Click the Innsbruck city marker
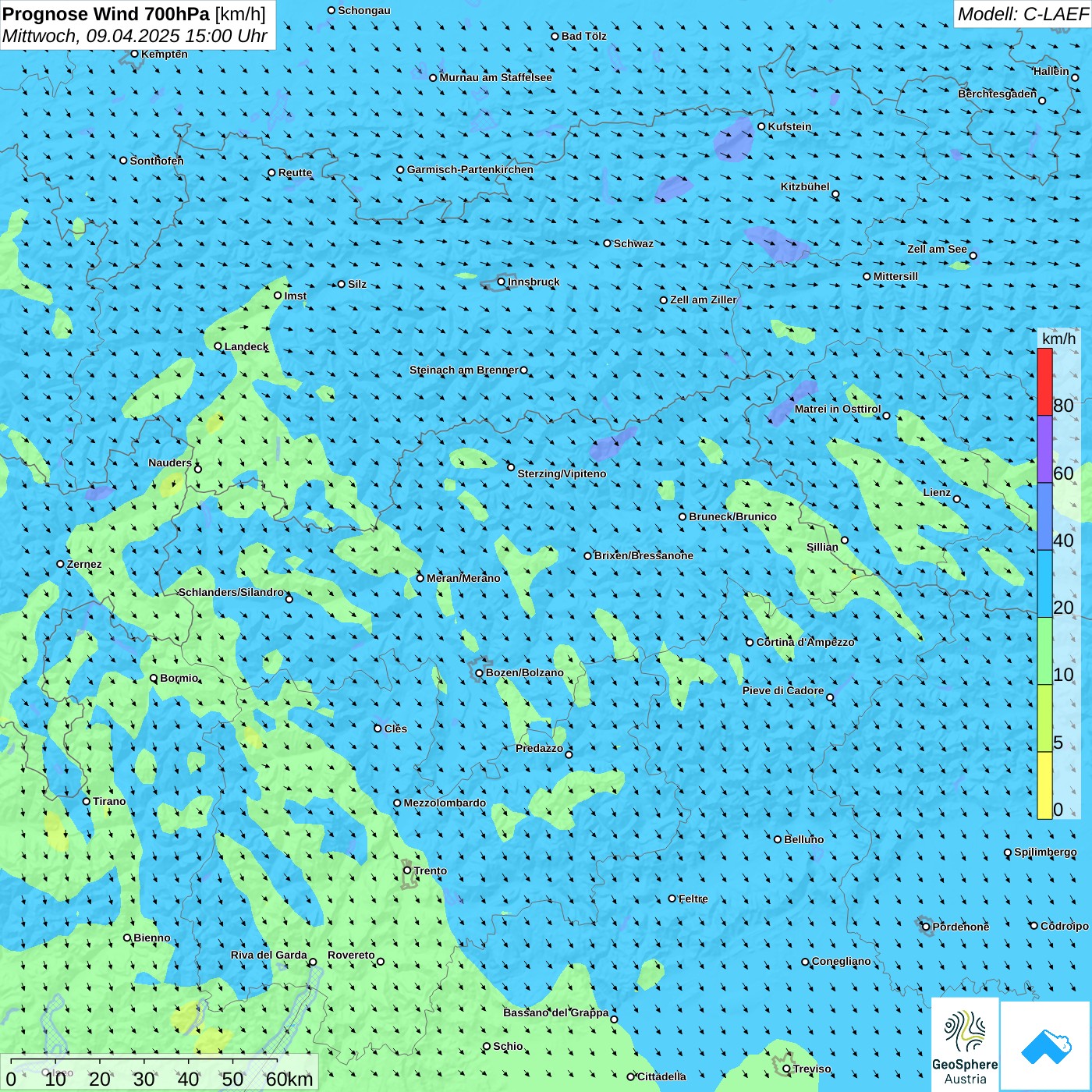Image resolution: width=1092 pixels, height=1092 pixels. 502,282
